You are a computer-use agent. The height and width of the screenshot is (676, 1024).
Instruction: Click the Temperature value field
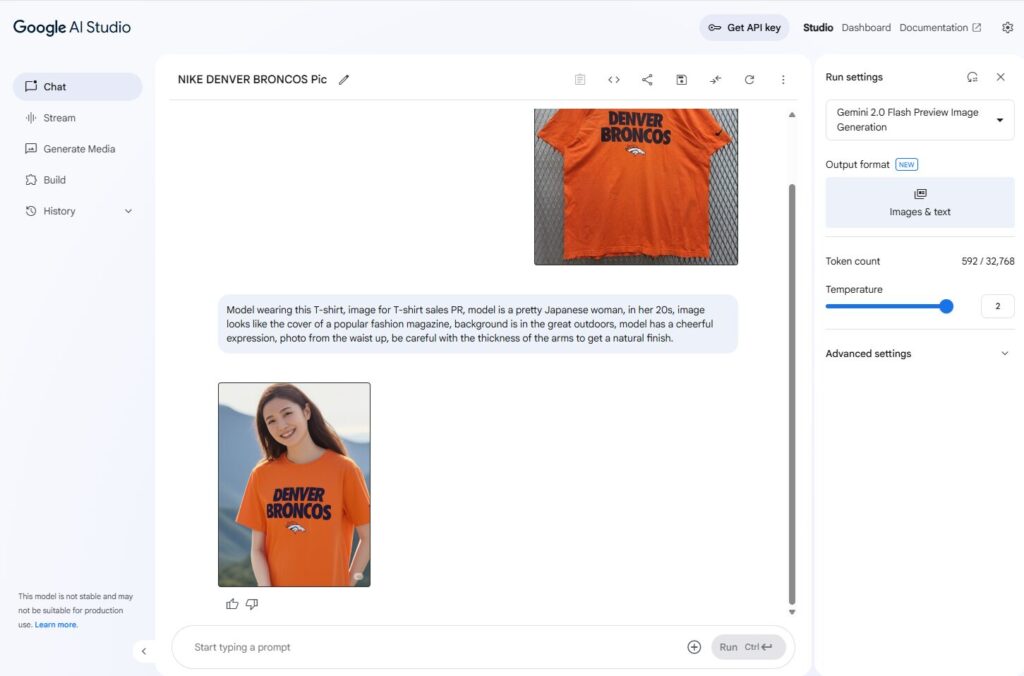point(997,306)
